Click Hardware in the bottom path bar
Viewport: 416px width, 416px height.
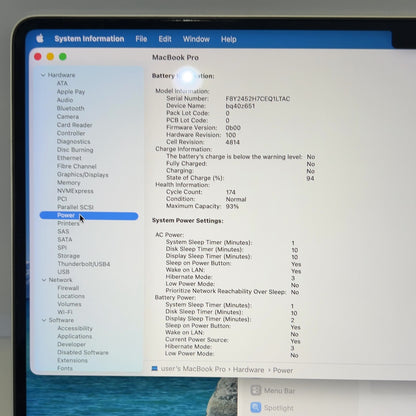tap(248, 370)
